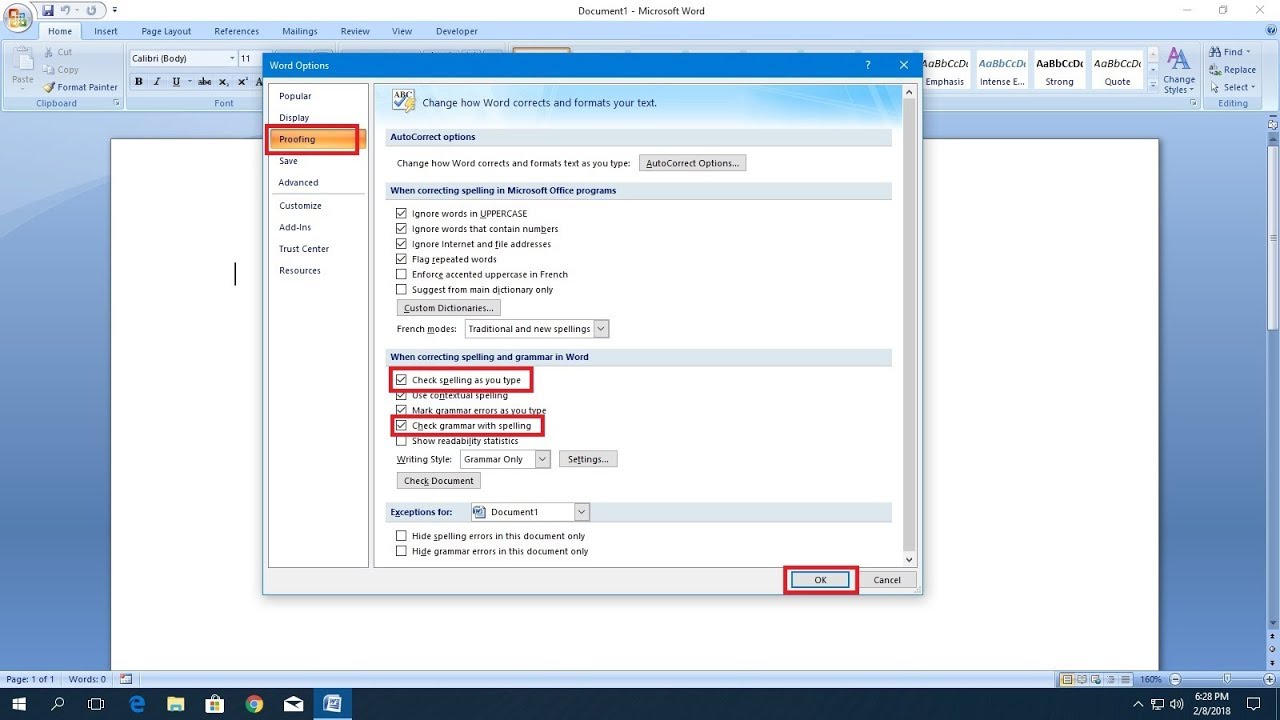Click the Replace command
The image size is (1280, 720).
[1232, 70]
